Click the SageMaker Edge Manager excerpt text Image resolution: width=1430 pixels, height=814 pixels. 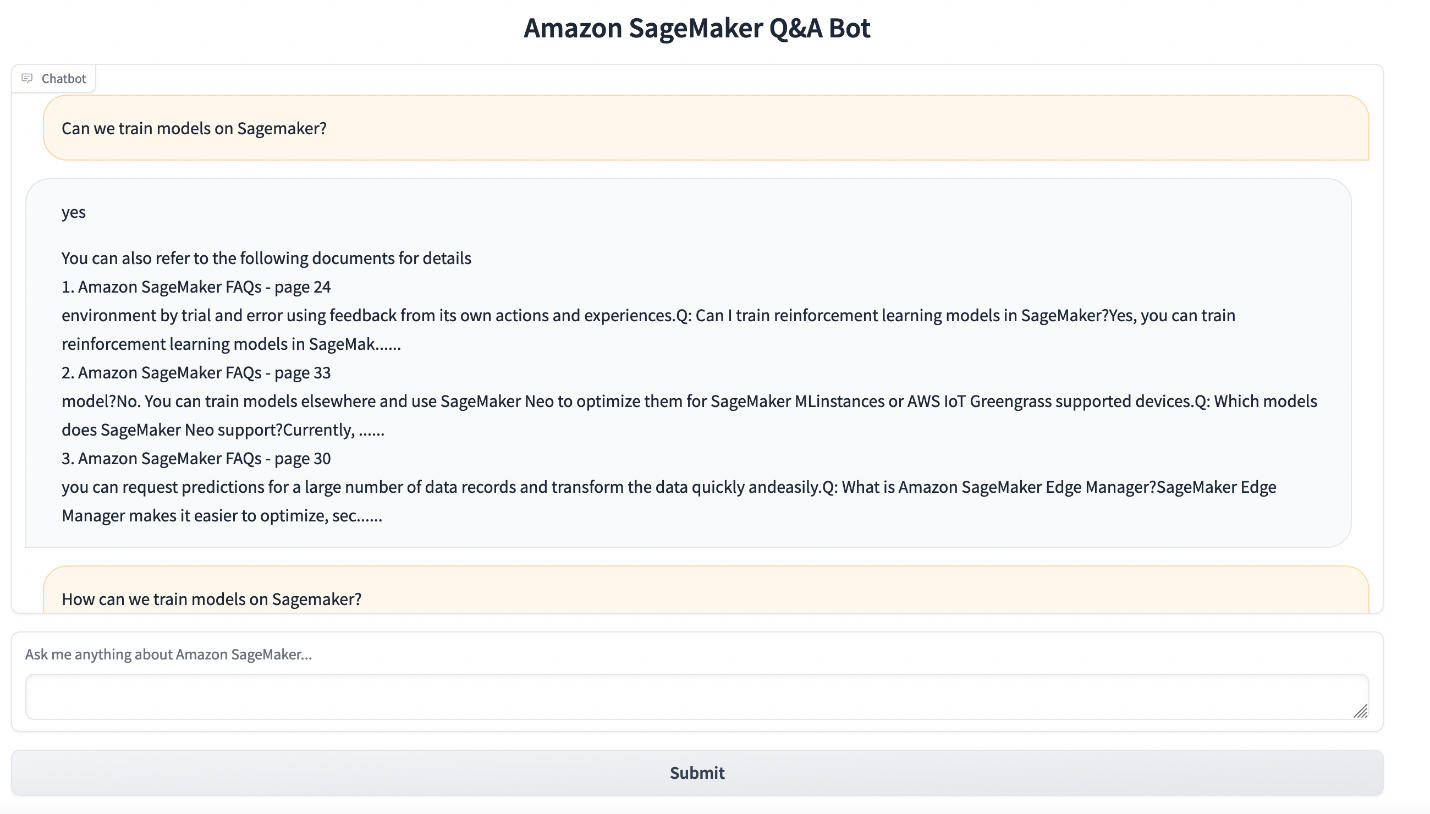668,487
